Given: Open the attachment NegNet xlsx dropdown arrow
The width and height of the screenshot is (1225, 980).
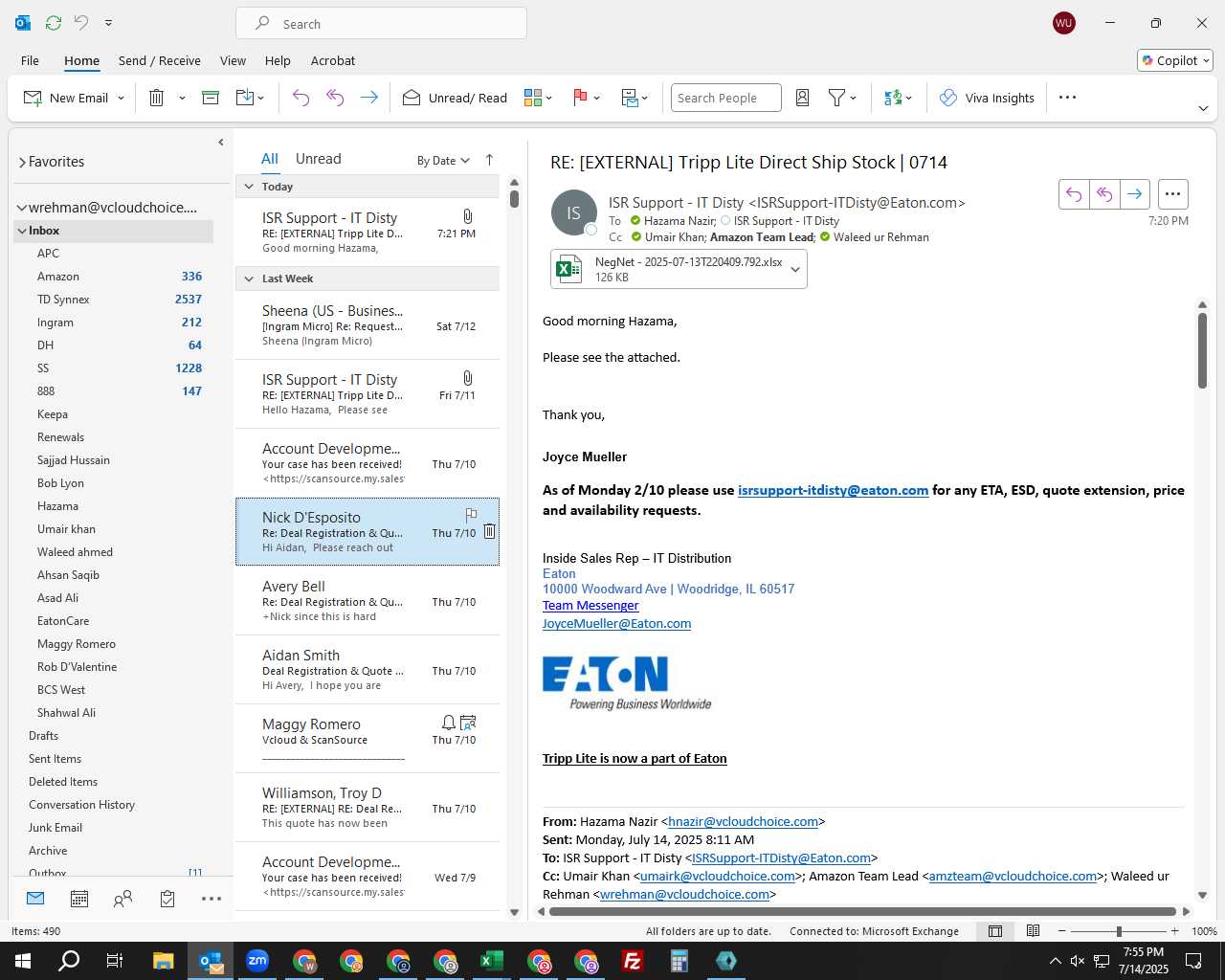Looking at the screenshot, I should click(794, 269).
